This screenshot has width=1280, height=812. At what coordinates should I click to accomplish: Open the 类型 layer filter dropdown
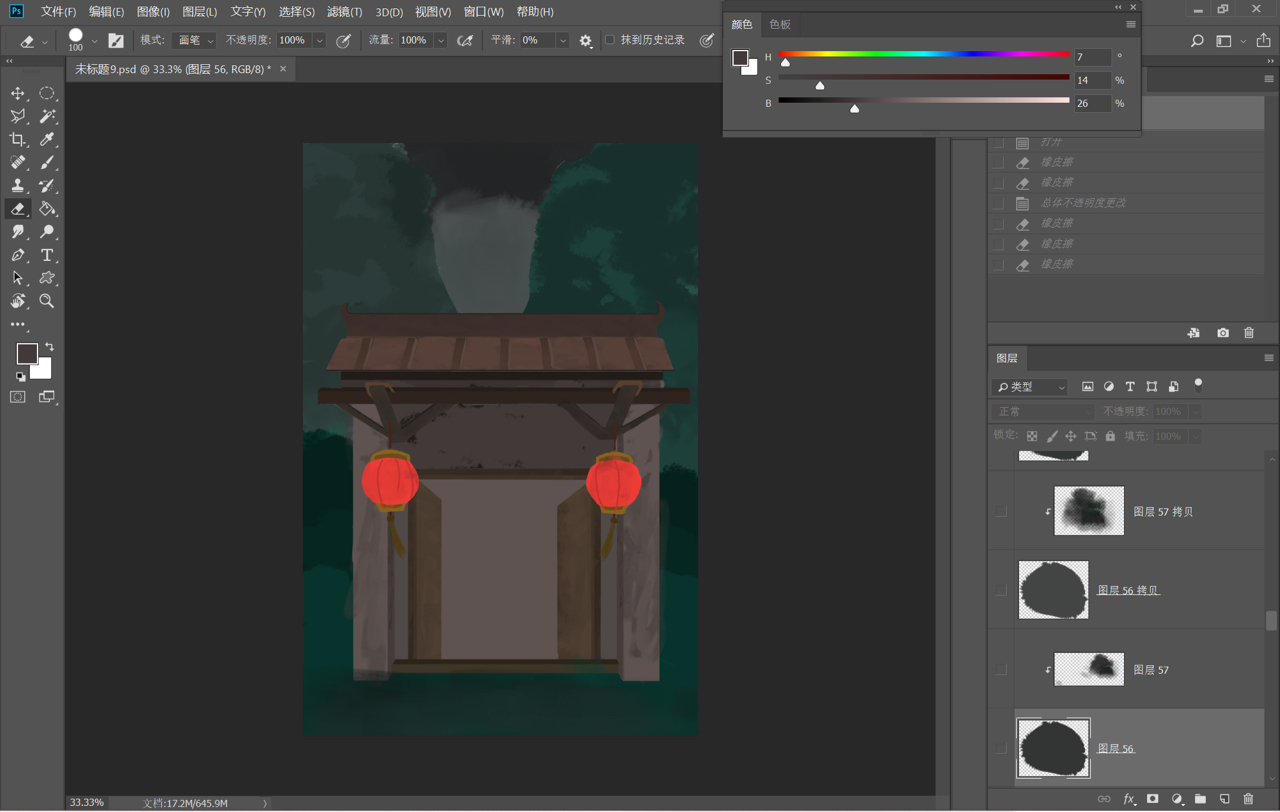point(1031,387)
